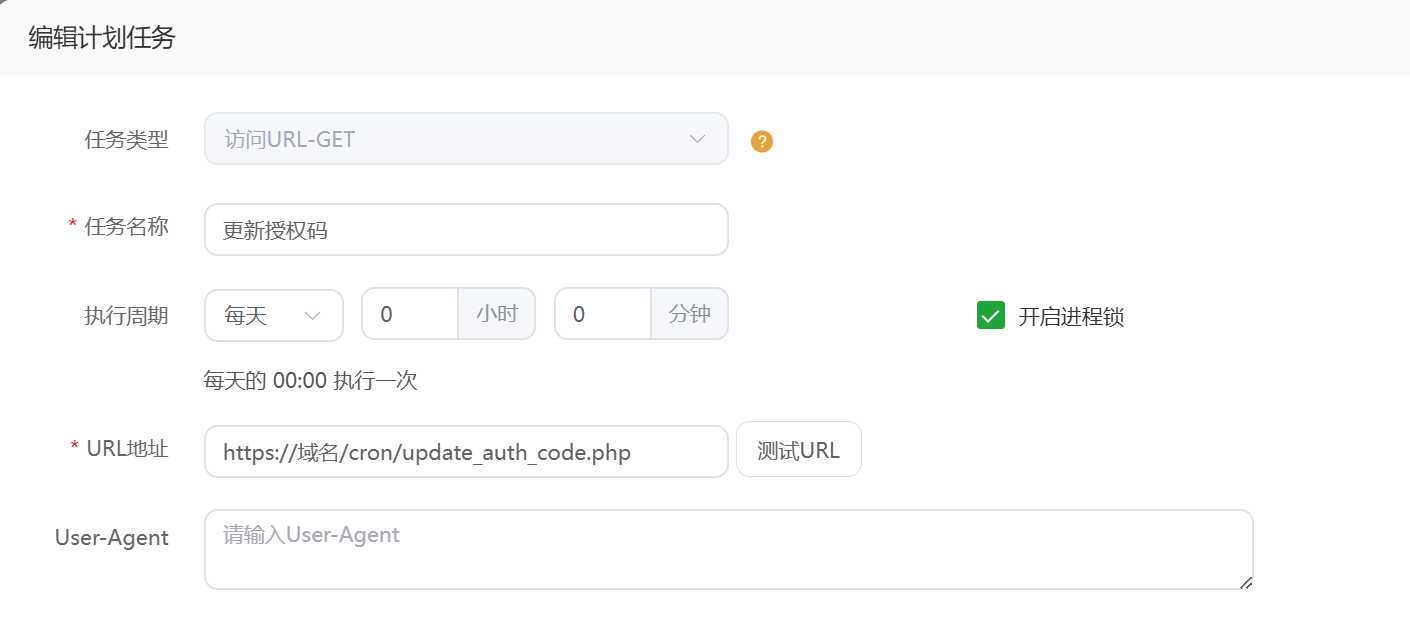
Task: Click the chevron arrow in task type field
Action: tap(698, 139)
